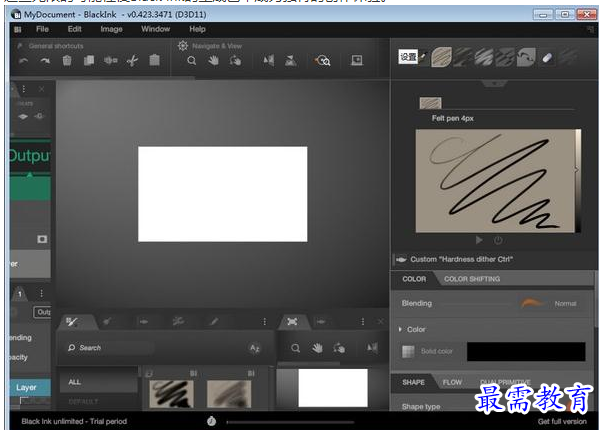
Task: Play the brush stroke preview
Action: (479, 240)
